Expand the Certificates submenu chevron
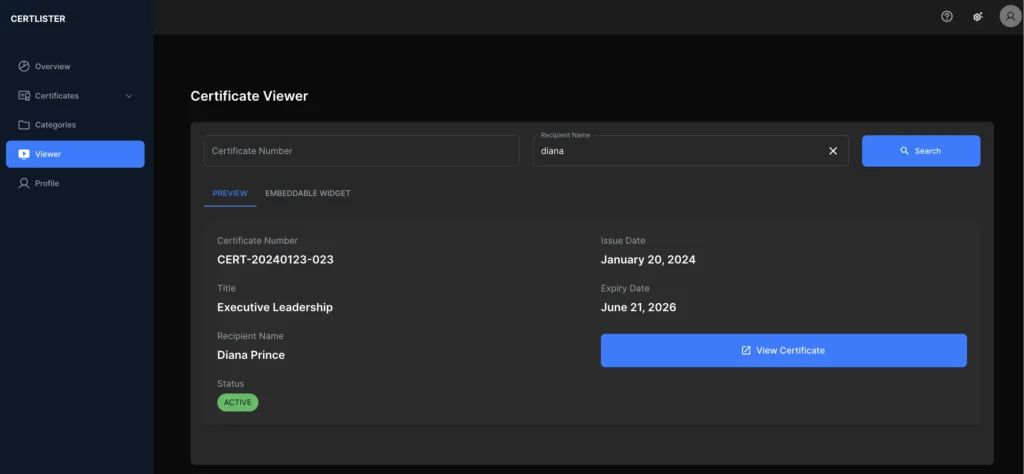This screenshot has width=1024, height=474. (129, 96)
